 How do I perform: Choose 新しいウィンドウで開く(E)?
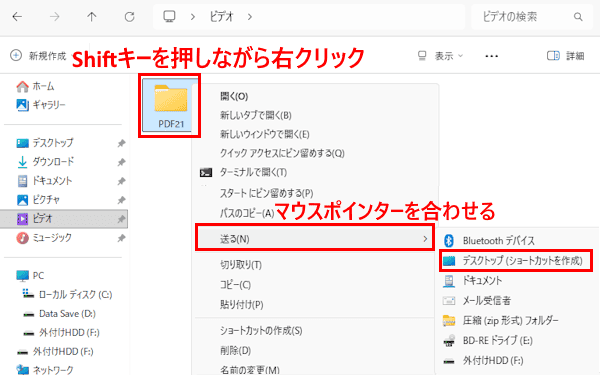(x=264, y=134)
